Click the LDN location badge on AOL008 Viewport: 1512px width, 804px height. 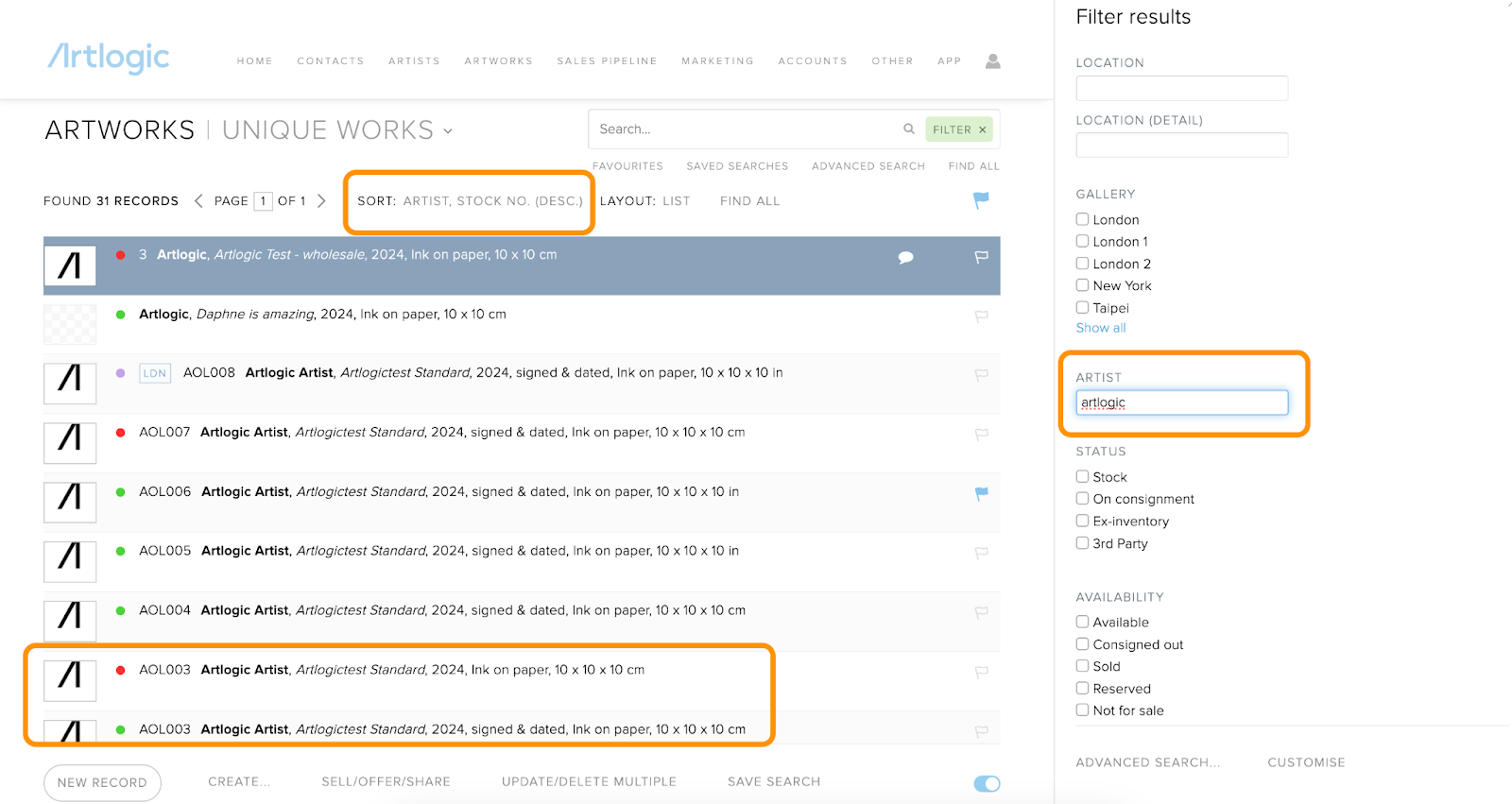coord(155,373)
